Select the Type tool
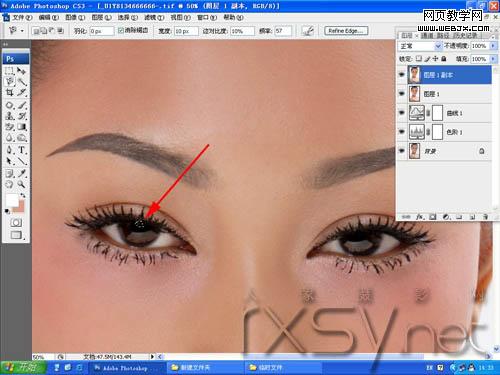500x375 pixels. tap(21, 150)
